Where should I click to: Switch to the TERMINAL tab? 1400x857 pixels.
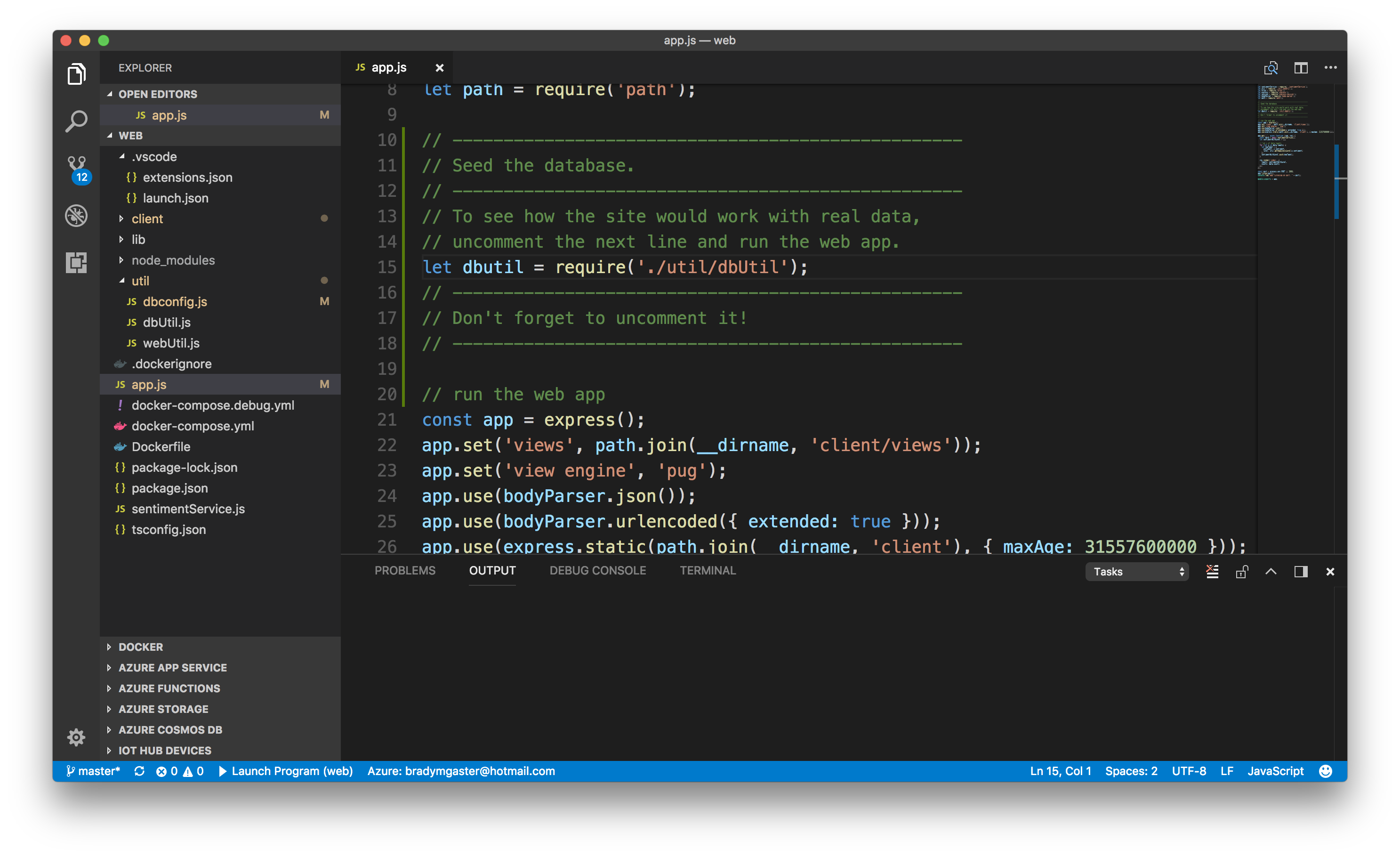(x=708, y=571)
